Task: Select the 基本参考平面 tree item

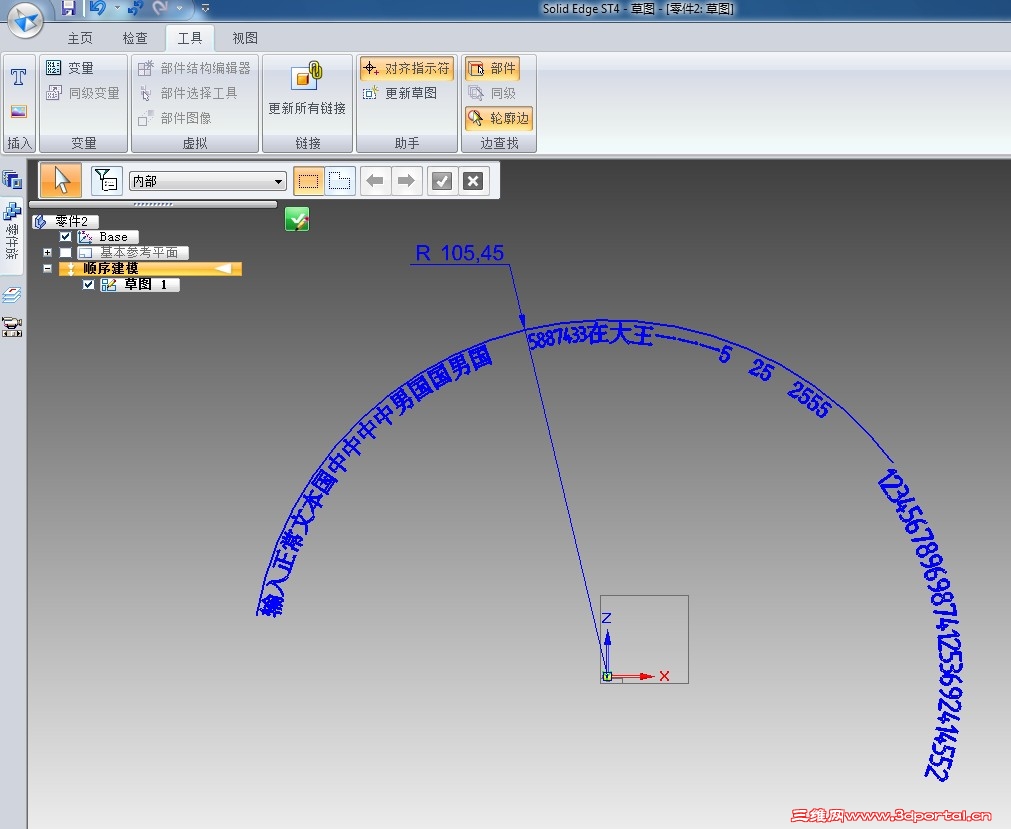Action: tap(133, 253)
